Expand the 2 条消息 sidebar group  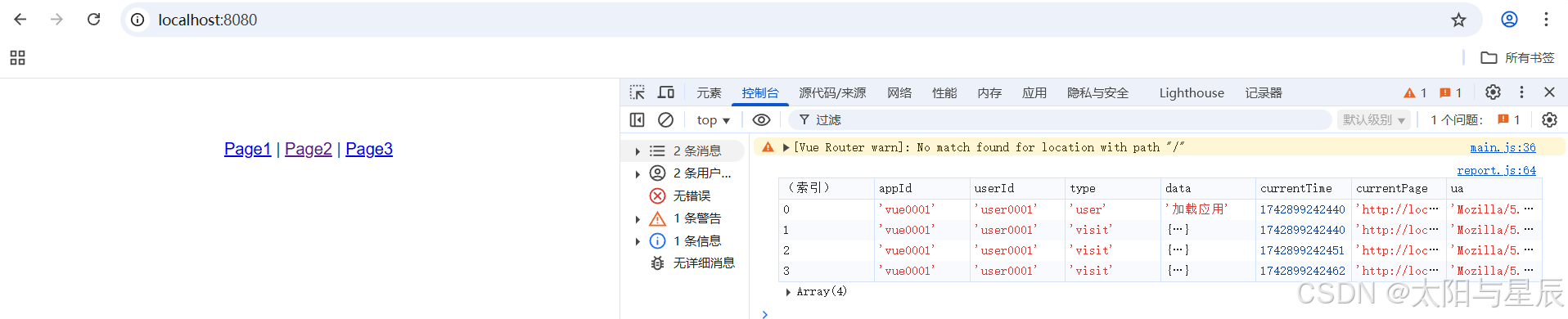638,151
